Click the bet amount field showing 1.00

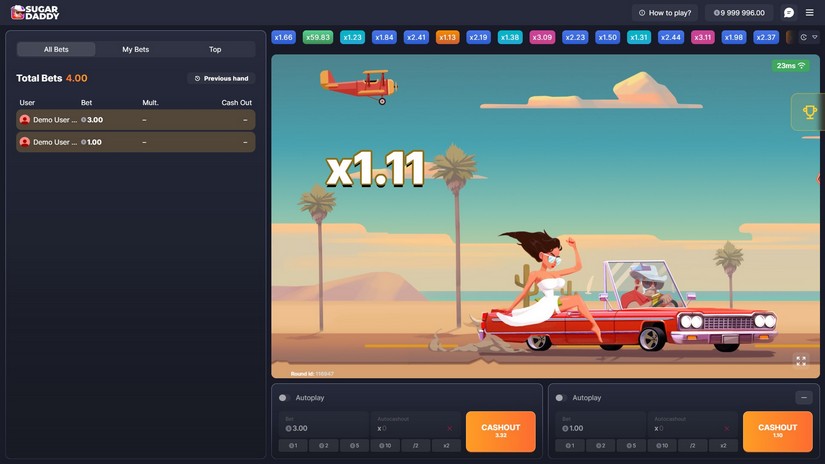click(600, 424)
